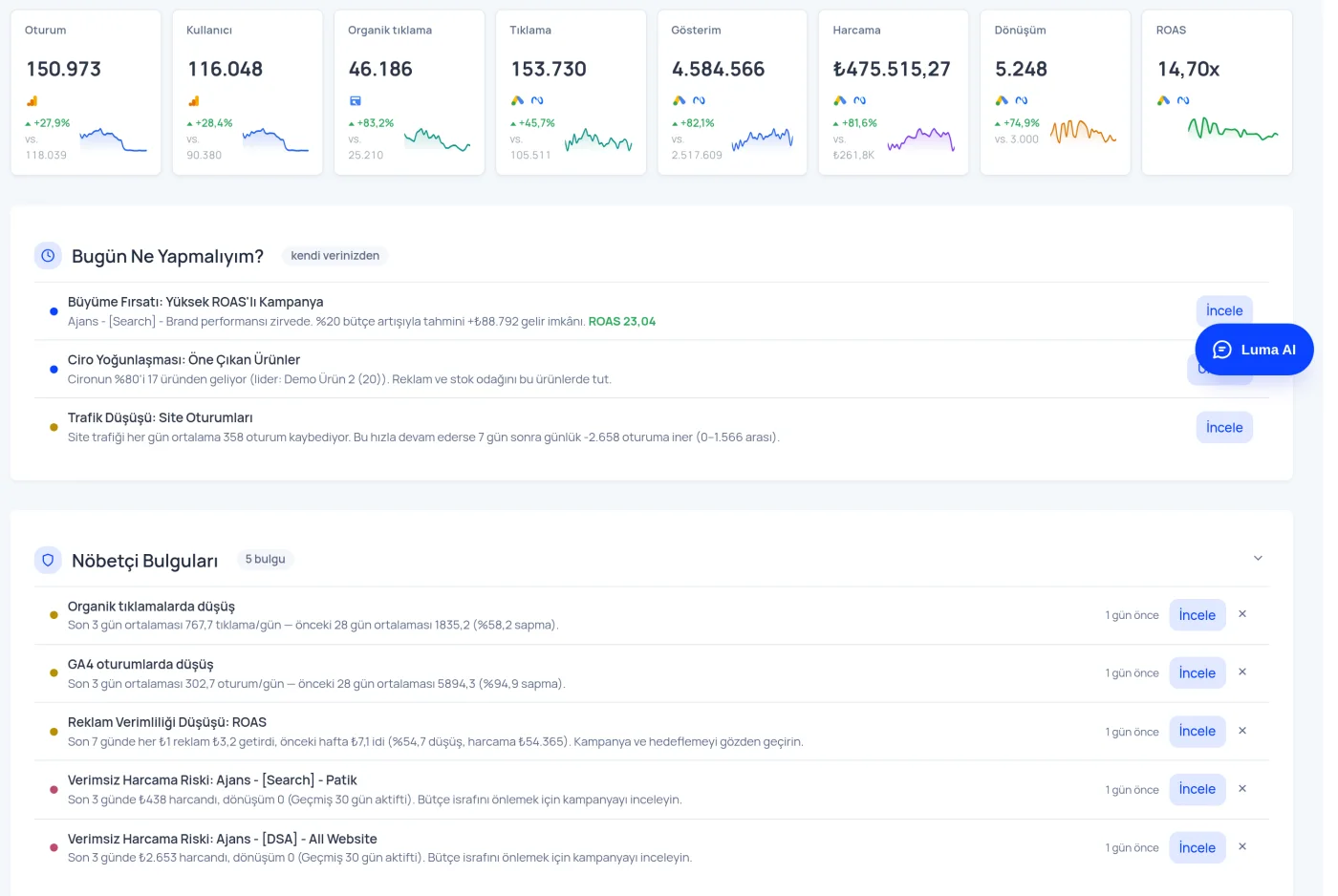The height and width of the screenshot is (896, 1338).
Task: Click the Google Analytics icon in Oturum card
Action: (x=32, y=100)
